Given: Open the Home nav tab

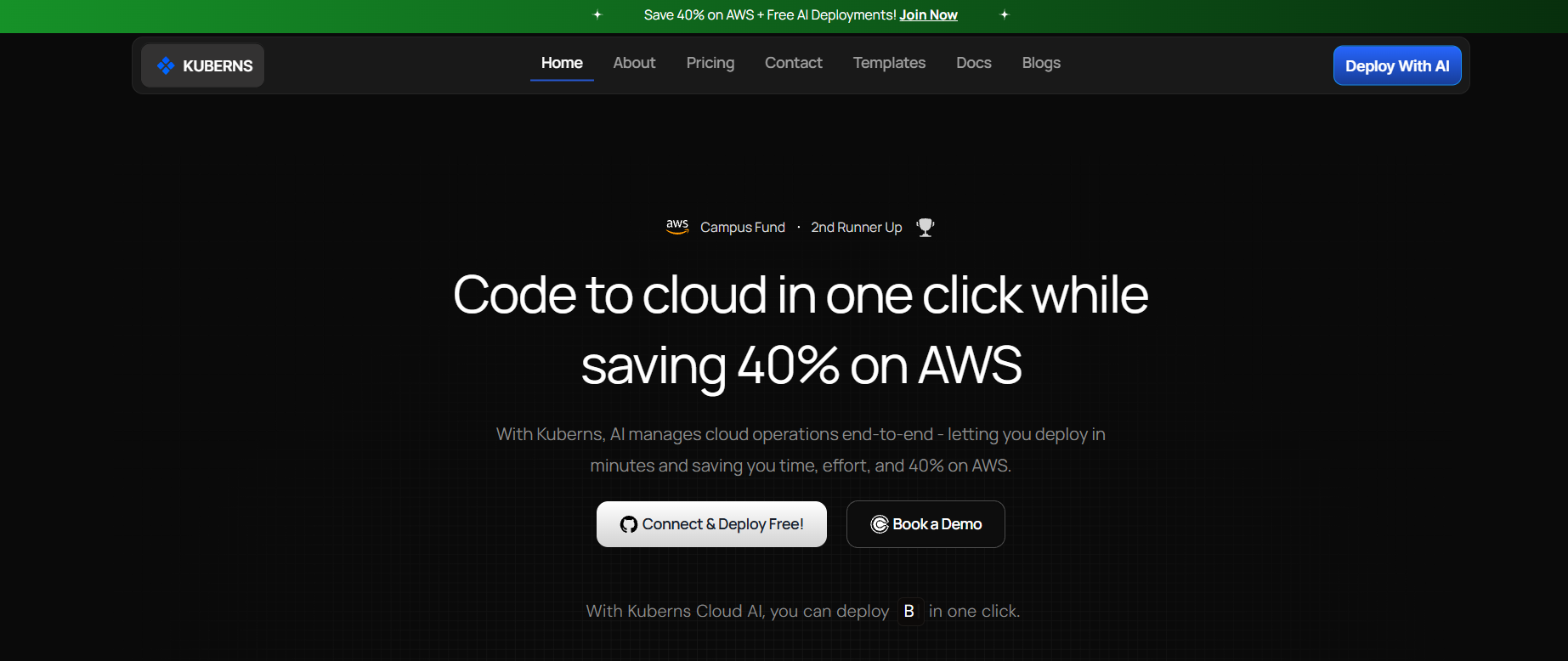Looking at the screenshot, I should point(562,63).
